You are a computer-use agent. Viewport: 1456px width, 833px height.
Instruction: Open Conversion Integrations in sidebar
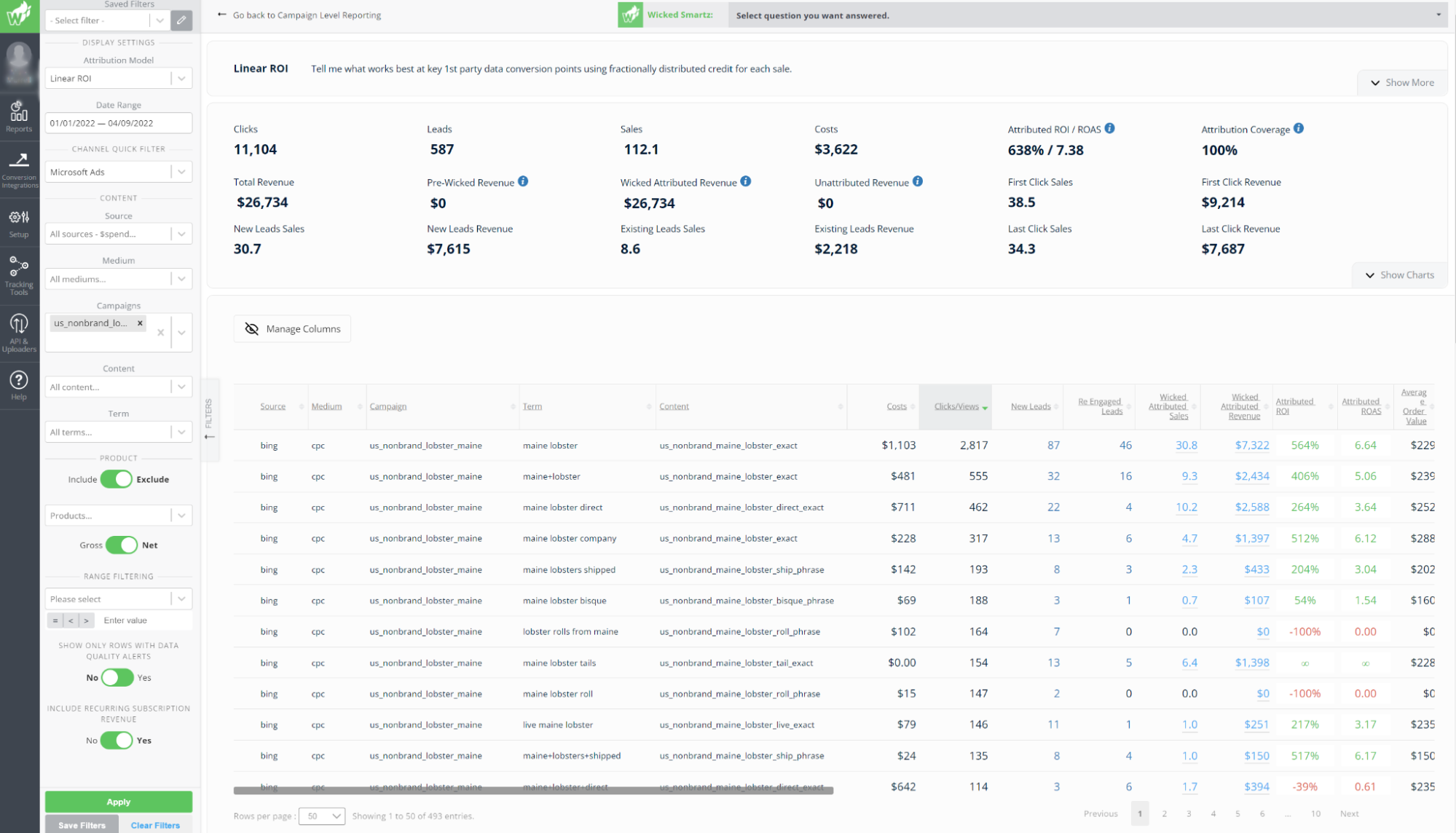19,170
